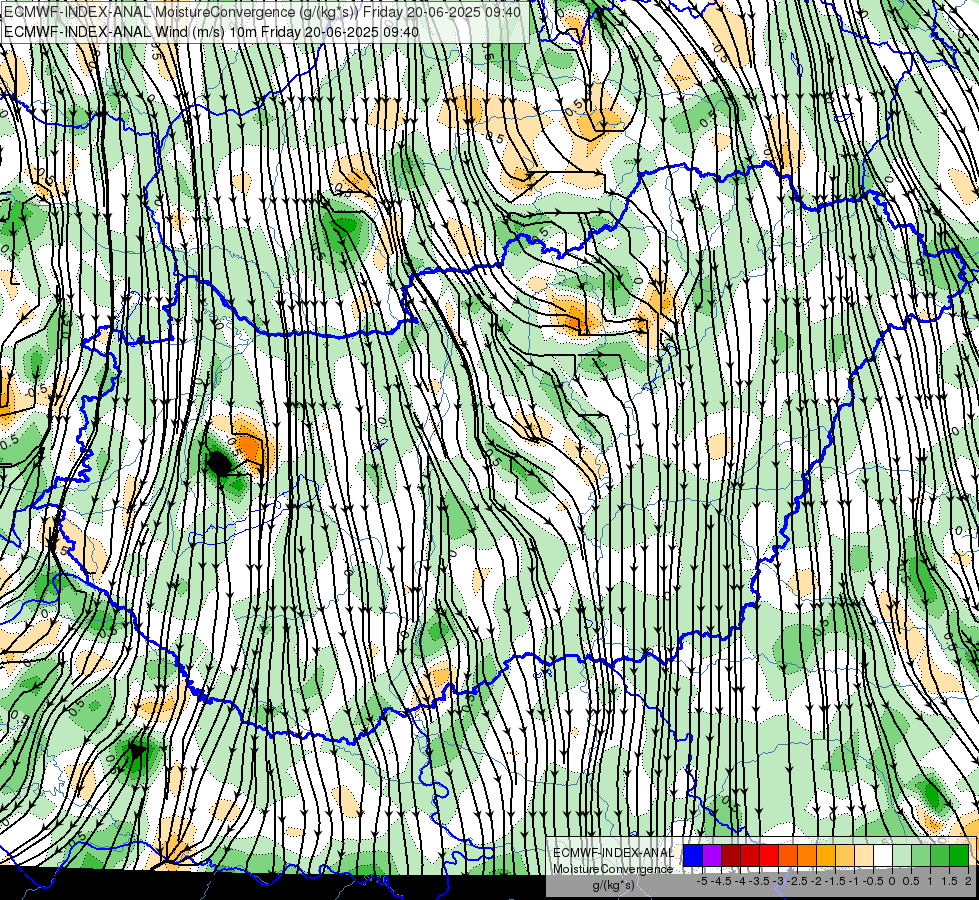Click the 'g/(kg*s)' unit label

613,886
